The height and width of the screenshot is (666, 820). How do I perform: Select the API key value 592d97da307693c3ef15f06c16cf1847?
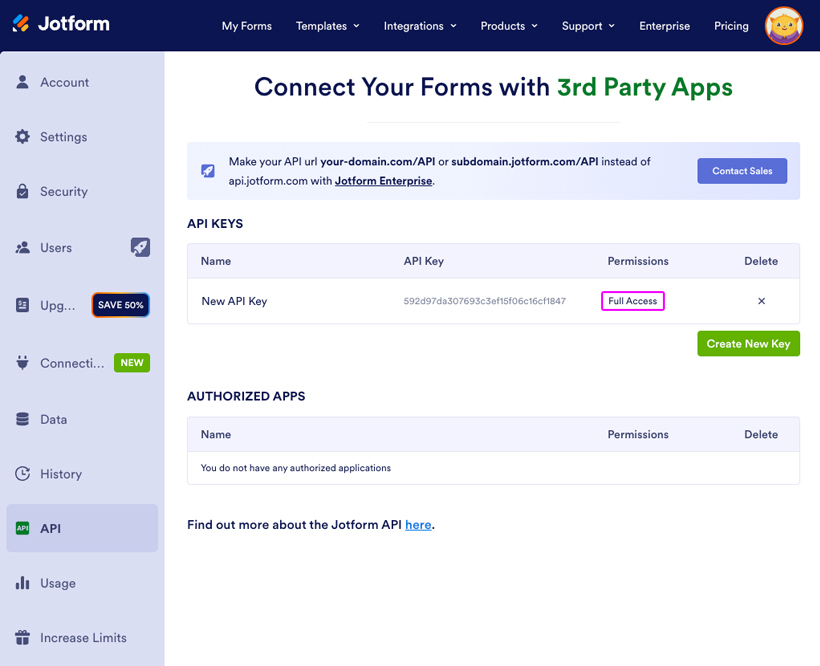pos(484,301)
